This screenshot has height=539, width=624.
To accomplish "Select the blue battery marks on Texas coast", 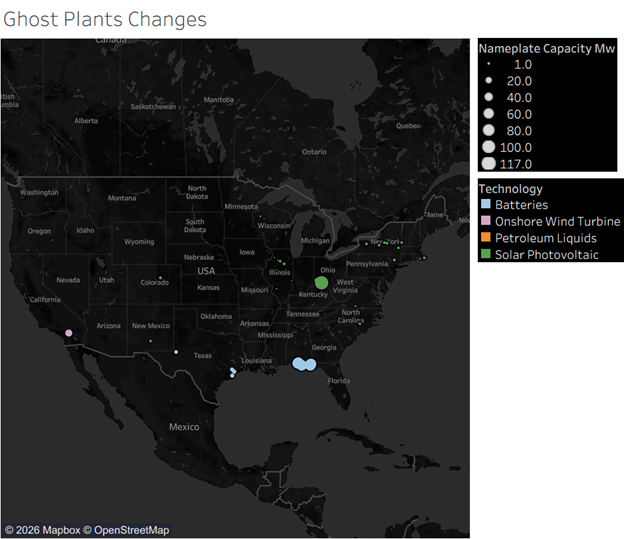I will [233, 372].
